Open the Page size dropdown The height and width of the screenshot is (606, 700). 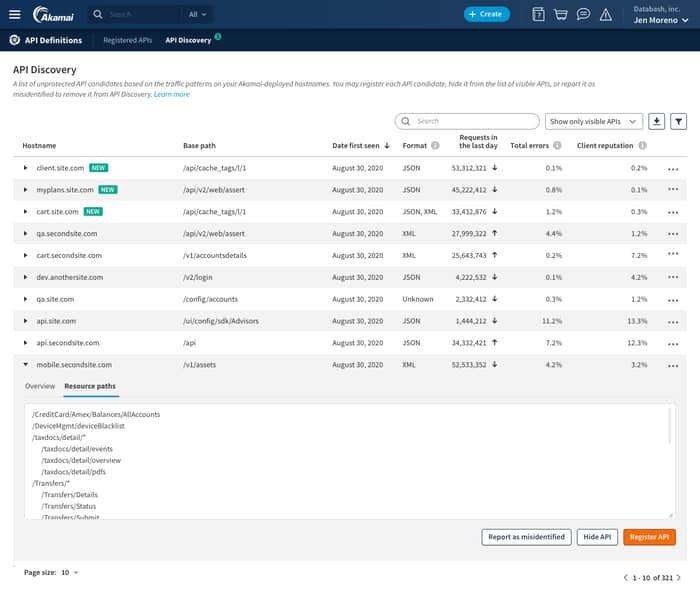click(x=69, y=572)
